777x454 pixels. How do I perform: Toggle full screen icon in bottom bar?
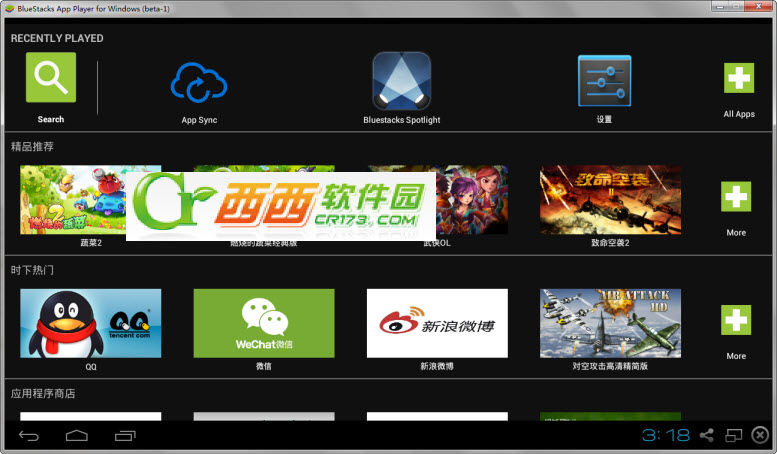tap(733, 435)
